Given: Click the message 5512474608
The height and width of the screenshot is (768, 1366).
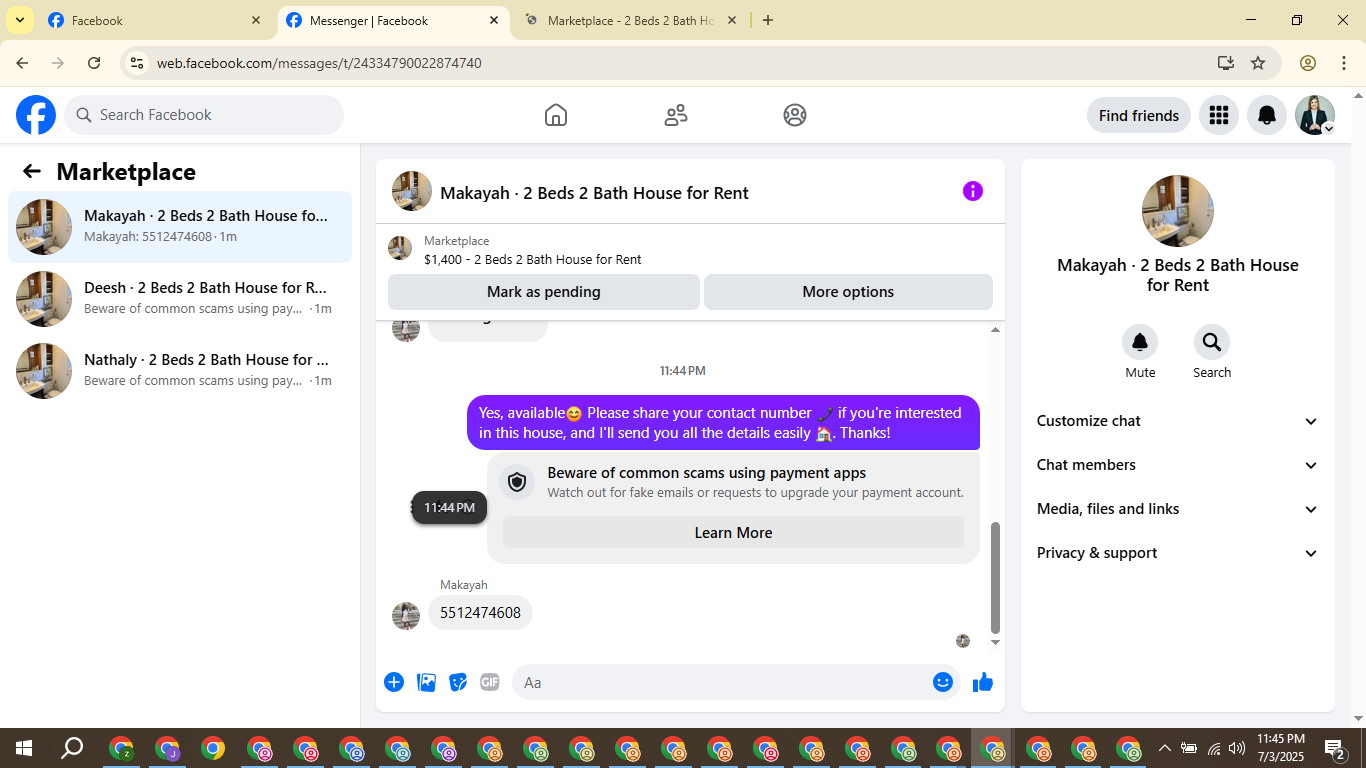Looking at the screenshot, I should (480, 613).
